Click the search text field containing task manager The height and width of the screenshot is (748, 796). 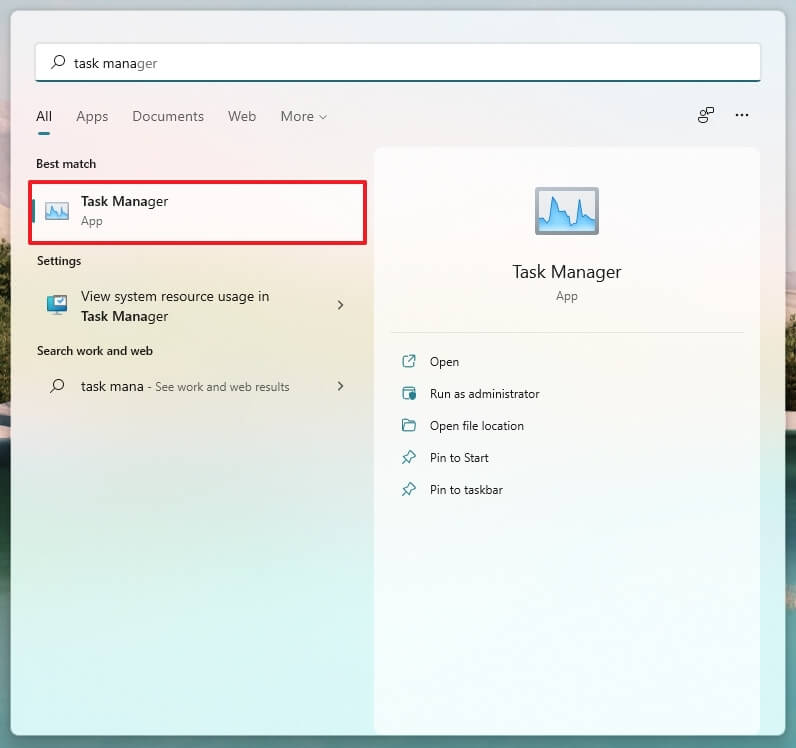397,62
